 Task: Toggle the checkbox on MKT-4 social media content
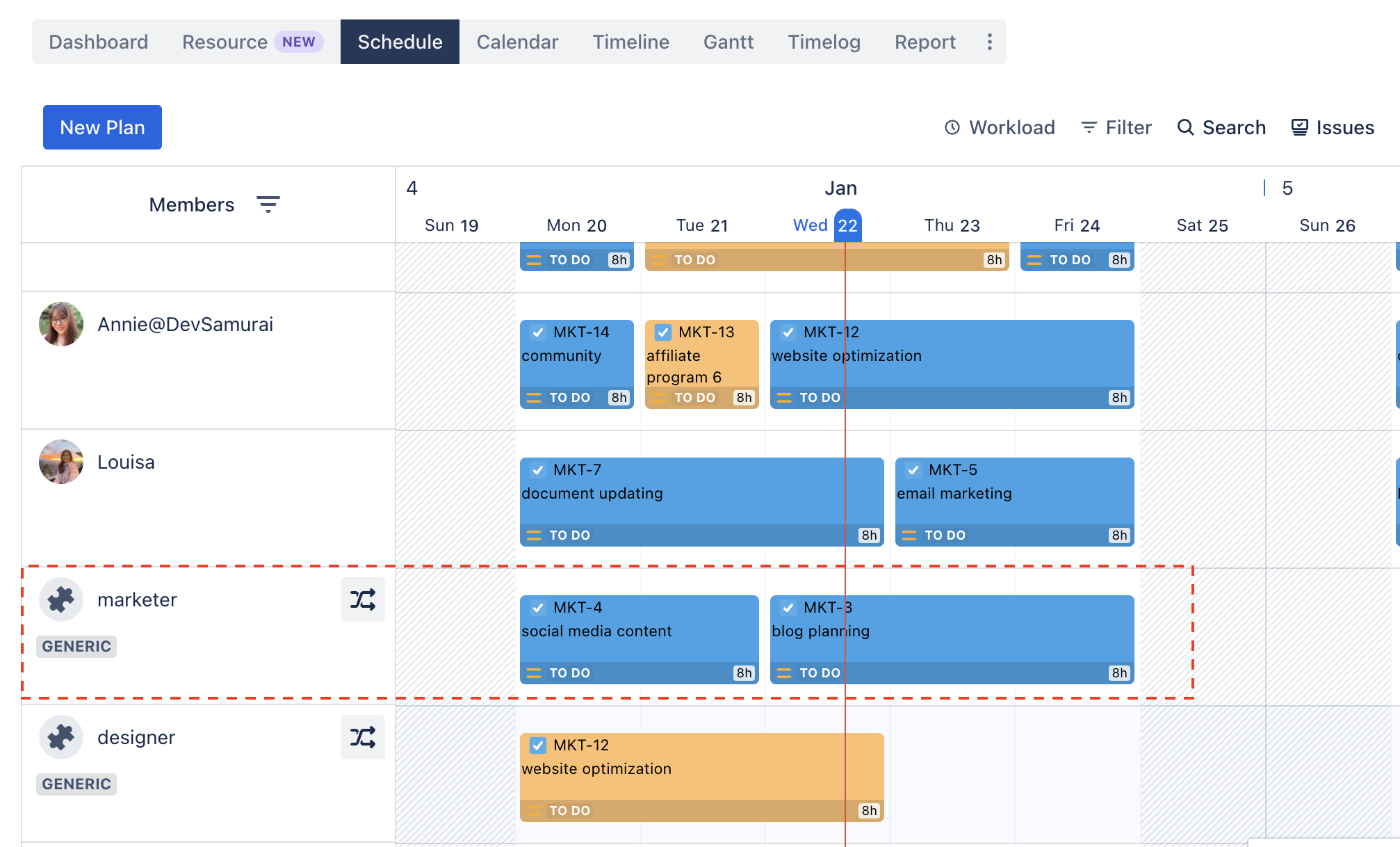point(537,607)
